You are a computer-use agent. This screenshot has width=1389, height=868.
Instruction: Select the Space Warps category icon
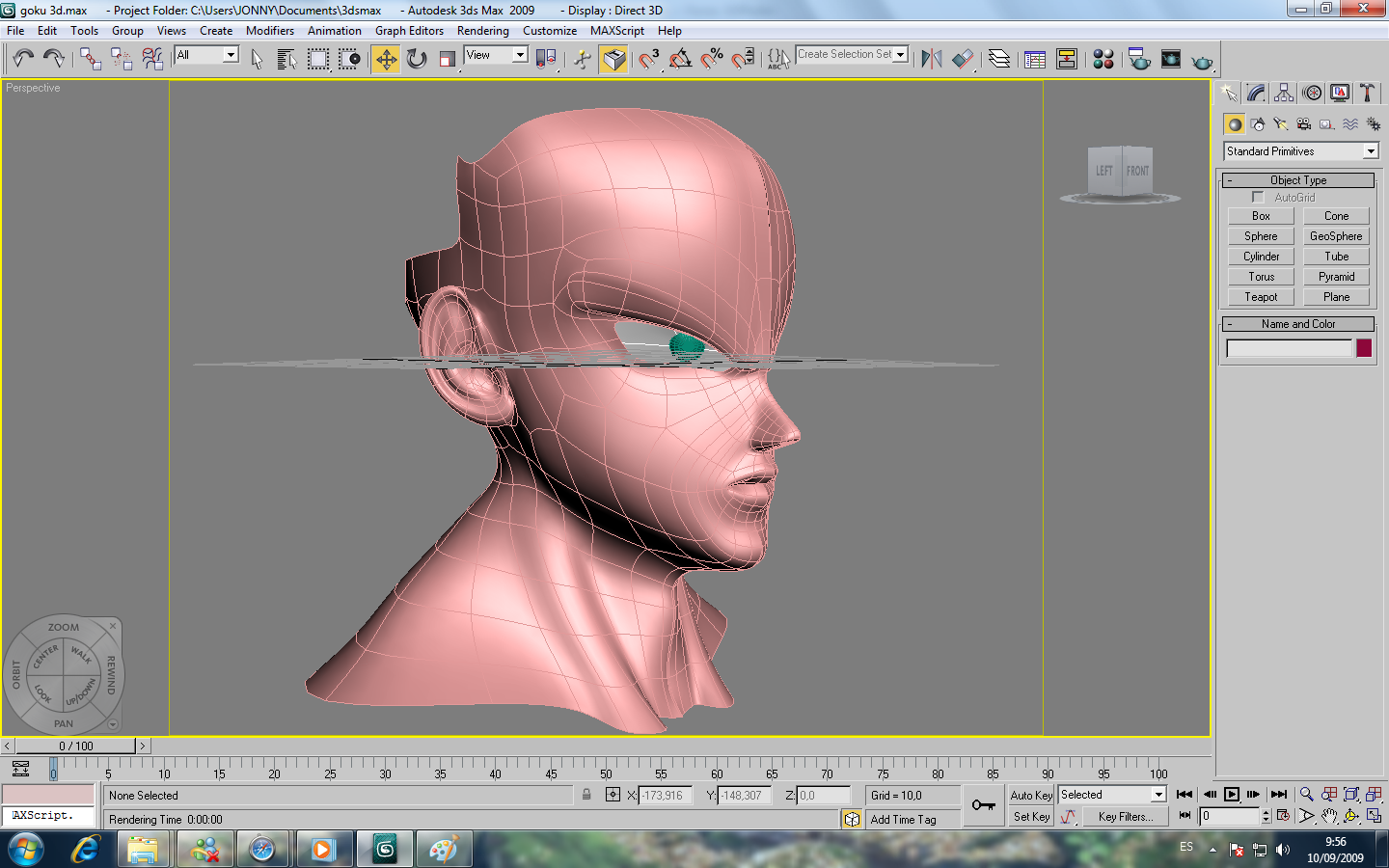tap(1350, 123)
